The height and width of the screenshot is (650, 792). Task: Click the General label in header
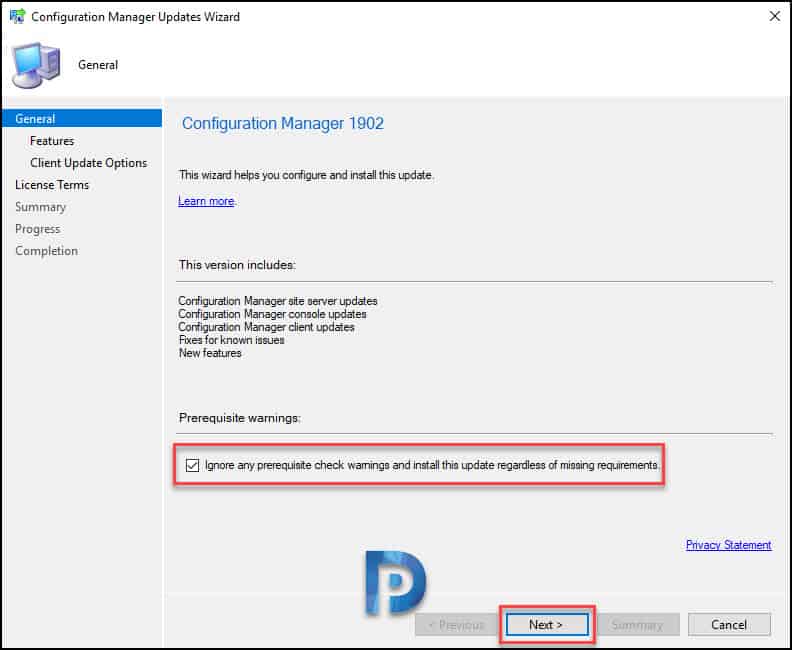pyautogui.click(x=98, y=65)
